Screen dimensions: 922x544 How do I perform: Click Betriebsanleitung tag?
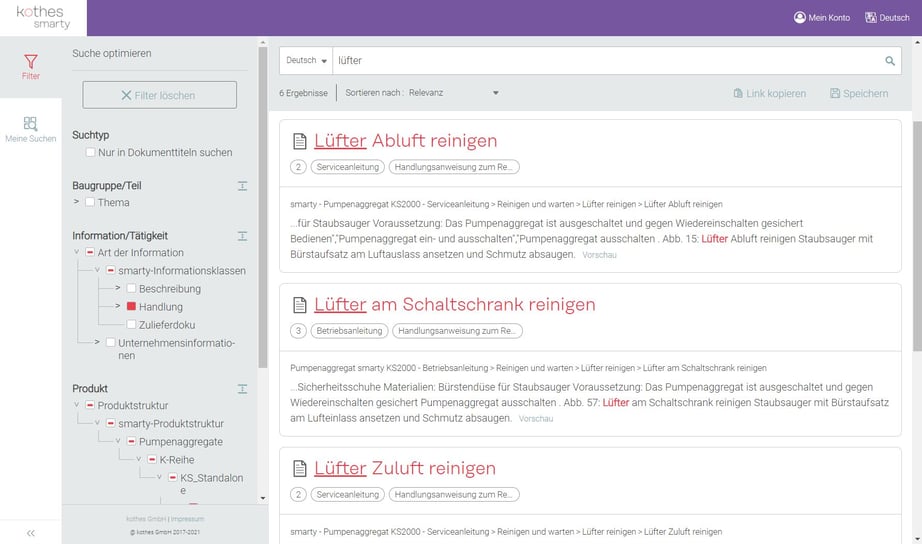tap(349, 331)
